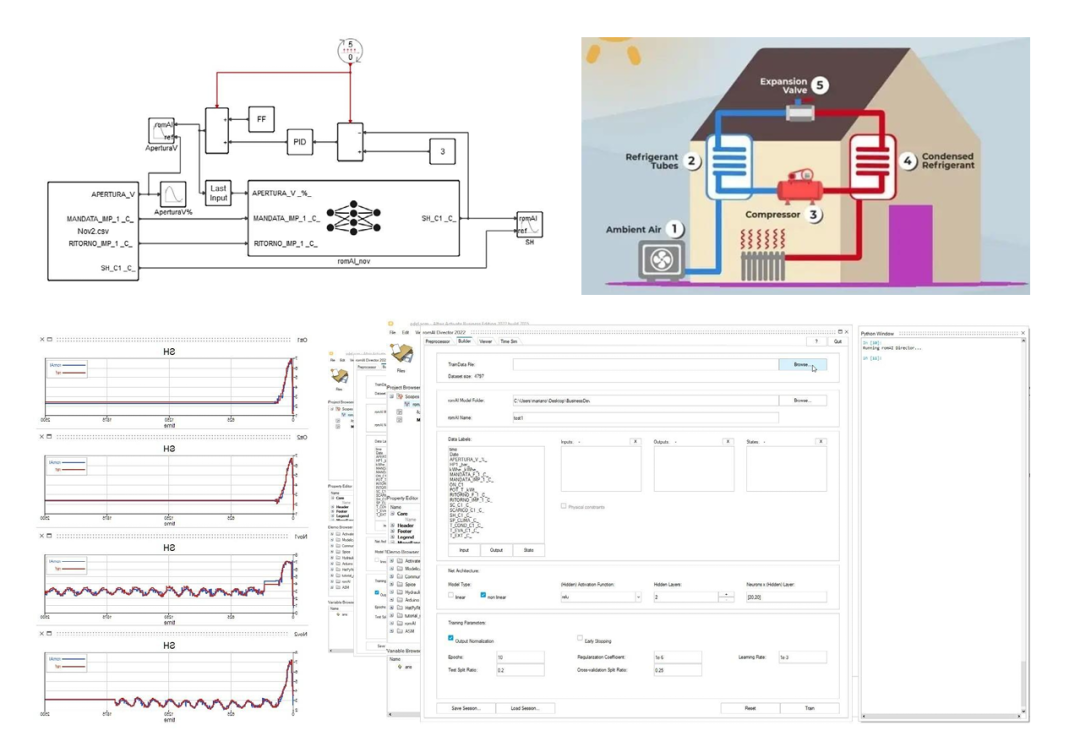Click the Regularization Coefficient field

click(677, 657)
